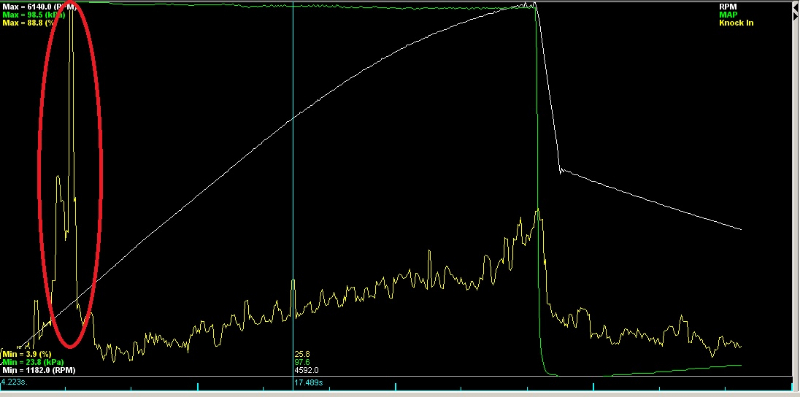The image size is (800, 397).
Task: Select the MAP legend entry
Action: pos(728,15)
